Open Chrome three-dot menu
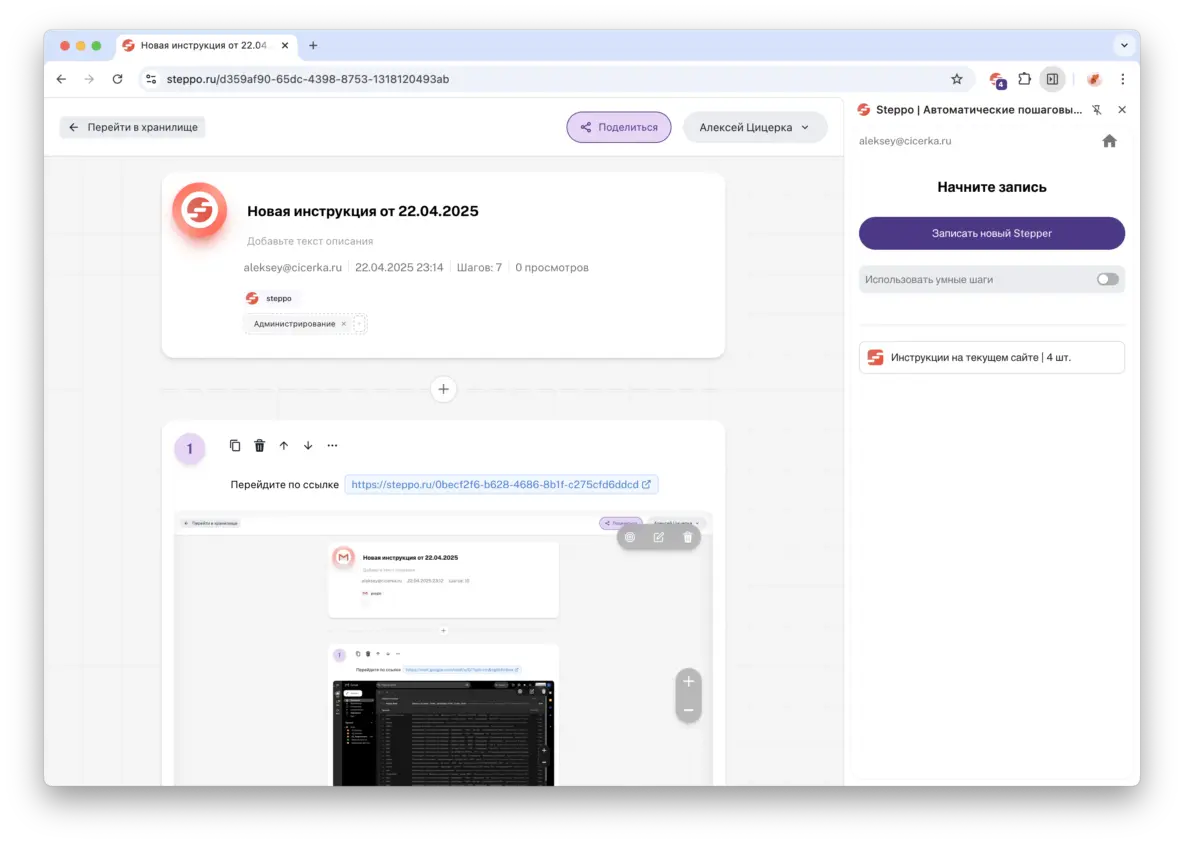This screenshot has height=844, width=1184. point(1123,79)
